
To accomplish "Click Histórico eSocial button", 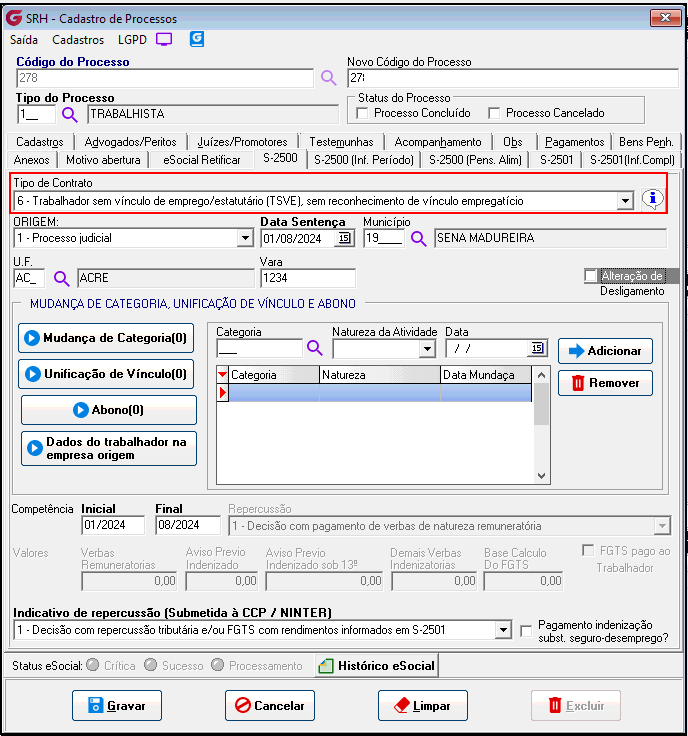I will pyautogui.click(x=377, y=666).
